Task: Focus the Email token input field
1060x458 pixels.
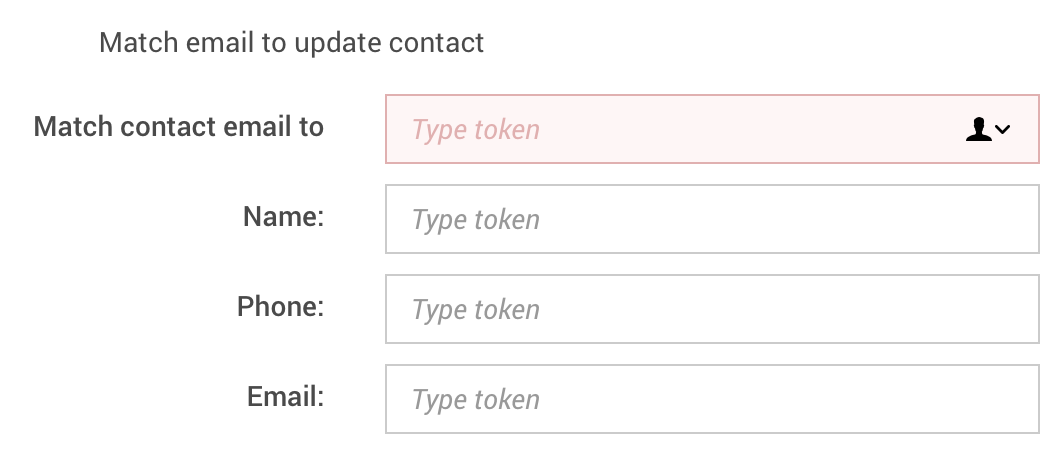Action: pyautogui.click(x=712, y=399)
